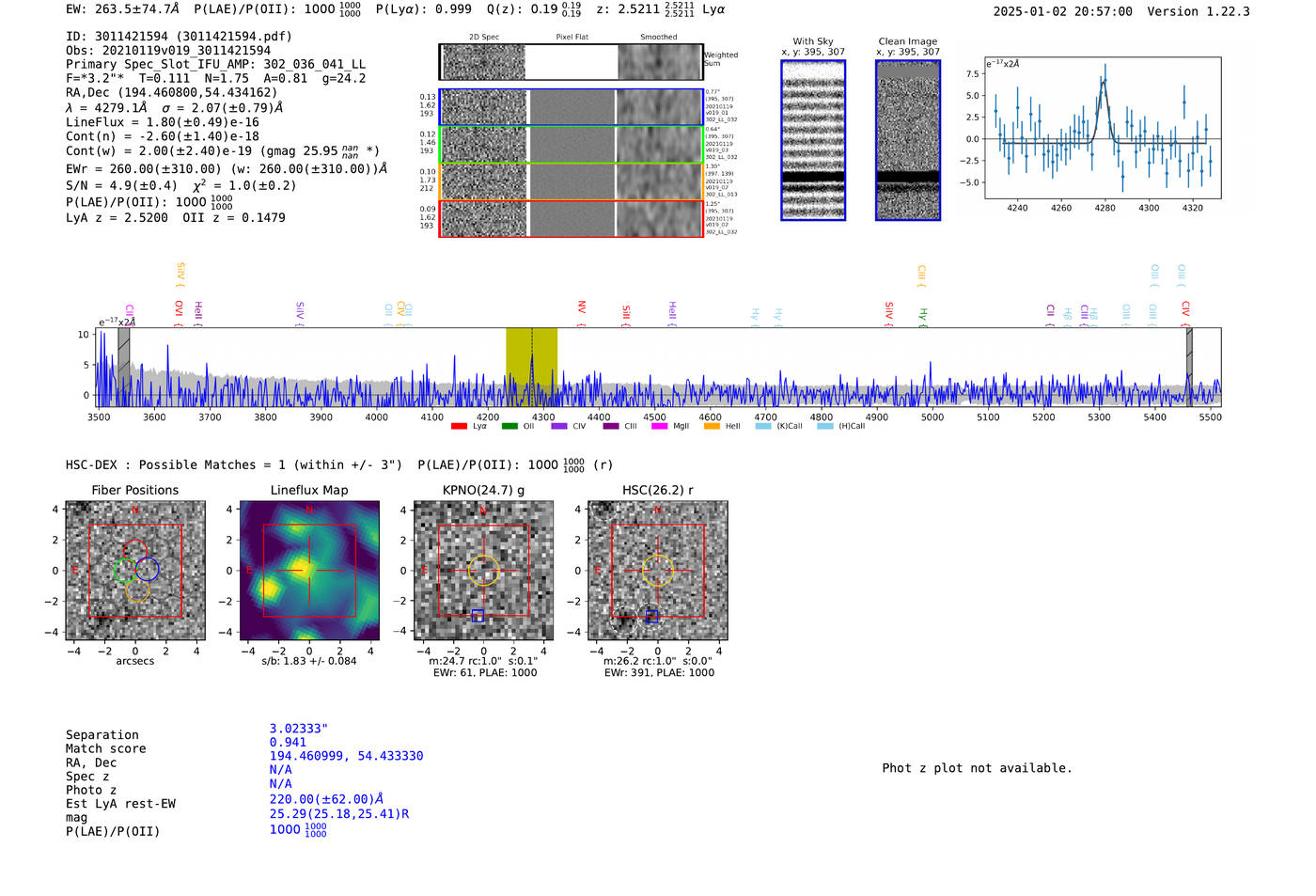Click the red SiII line marker
Screen dimensions: 1316x896
click(626, 314)
